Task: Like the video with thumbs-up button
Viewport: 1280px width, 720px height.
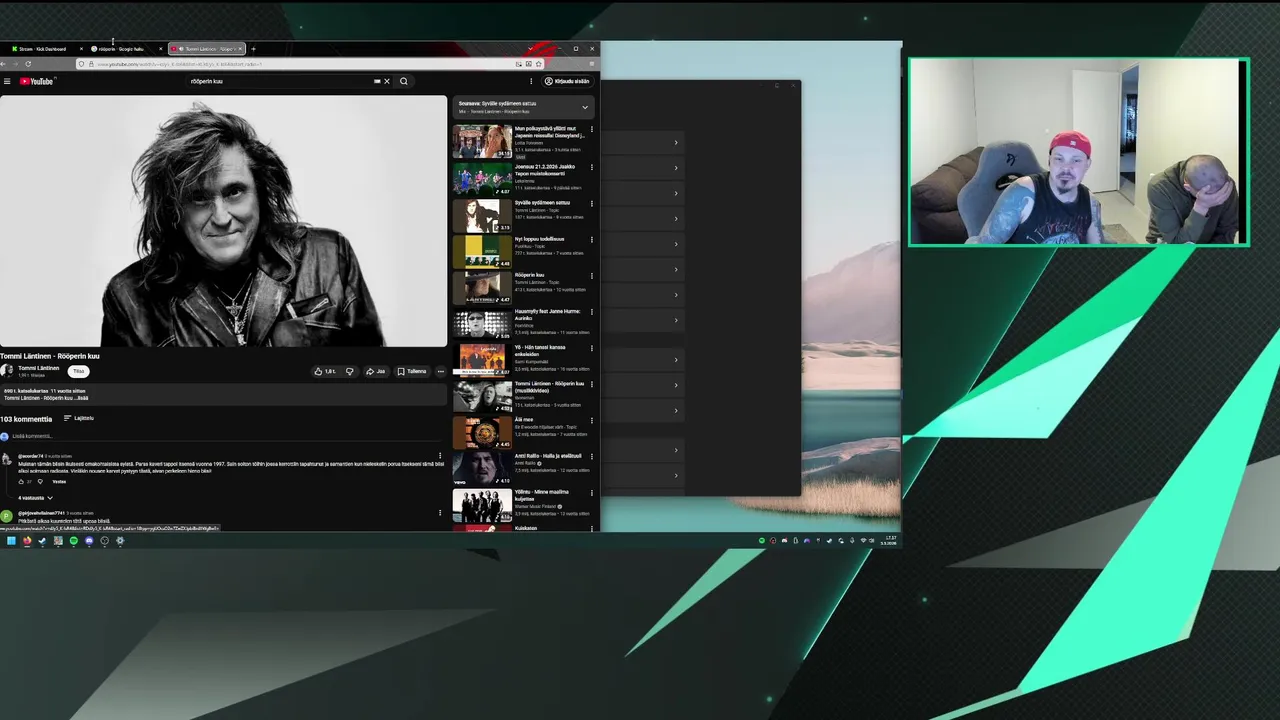Action: click(325, 371)
